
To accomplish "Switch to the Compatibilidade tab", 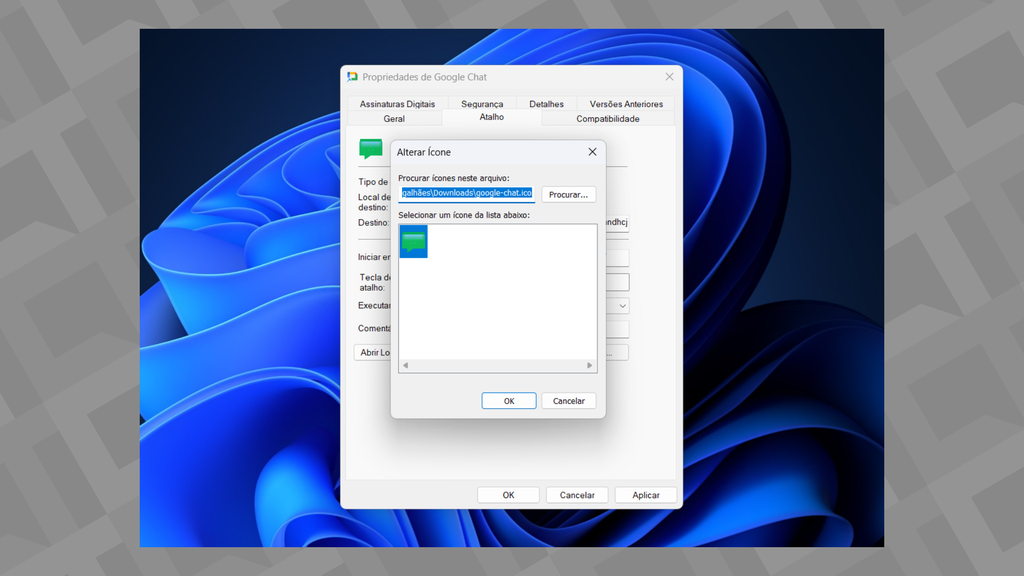I will click(x=607, y=119).
